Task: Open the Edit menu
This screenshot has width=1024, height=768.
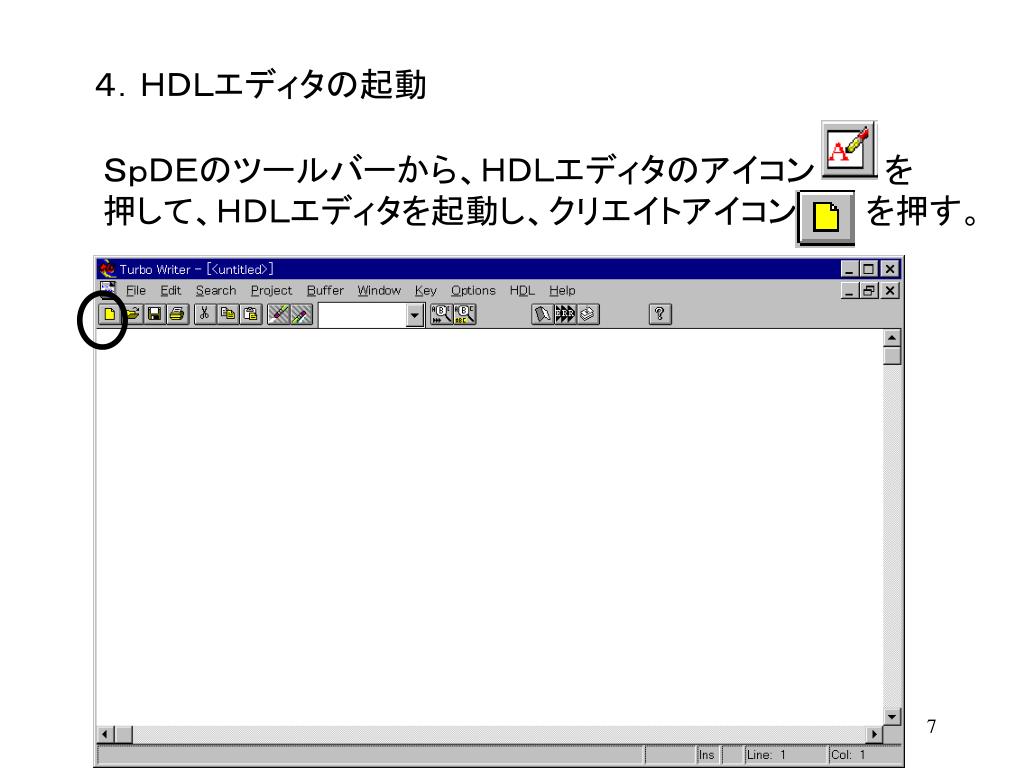Action: click(170, 291)
